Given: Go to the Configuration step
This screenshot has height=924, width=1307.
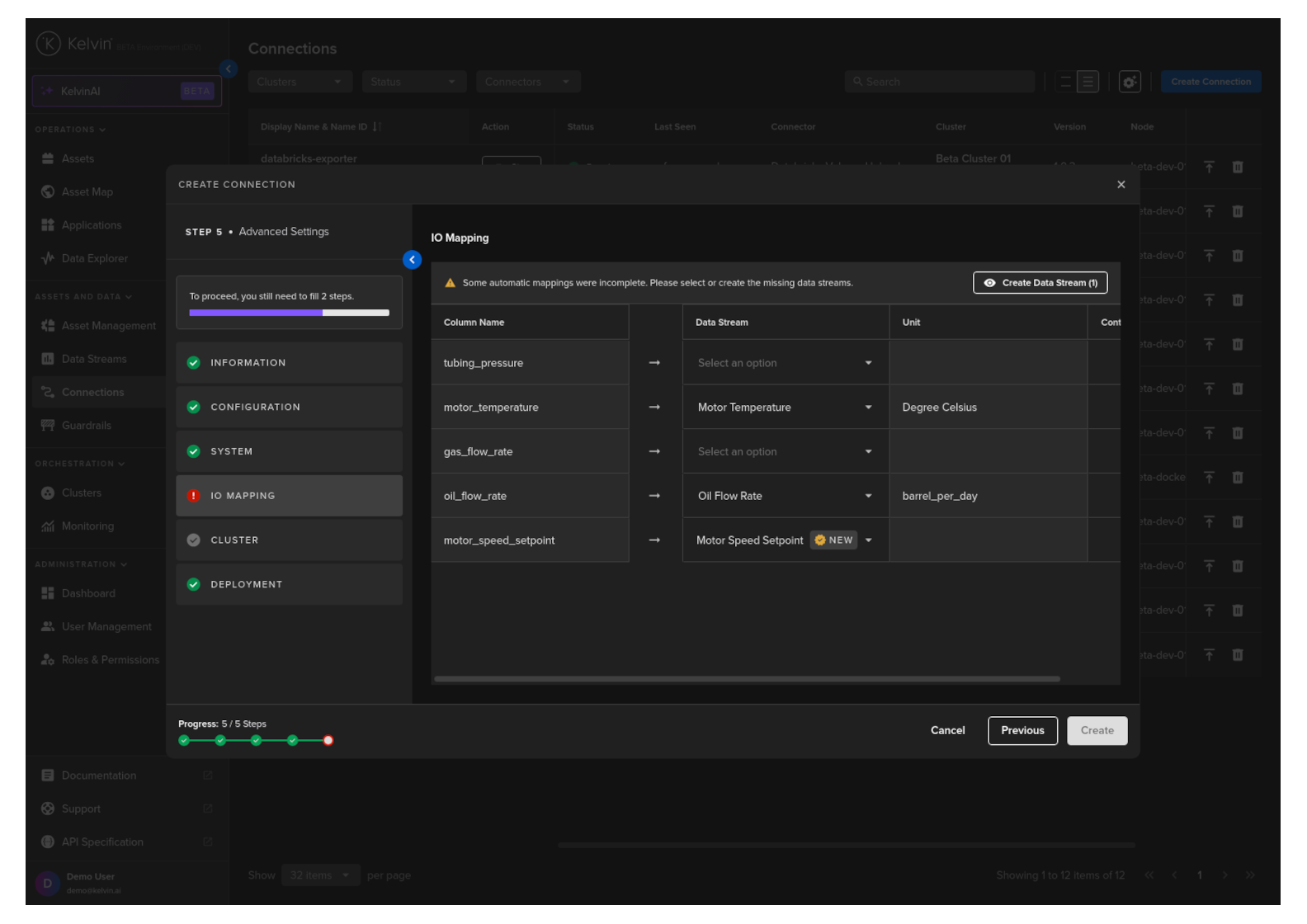Looking at the screenshot, I should point(289,408).
